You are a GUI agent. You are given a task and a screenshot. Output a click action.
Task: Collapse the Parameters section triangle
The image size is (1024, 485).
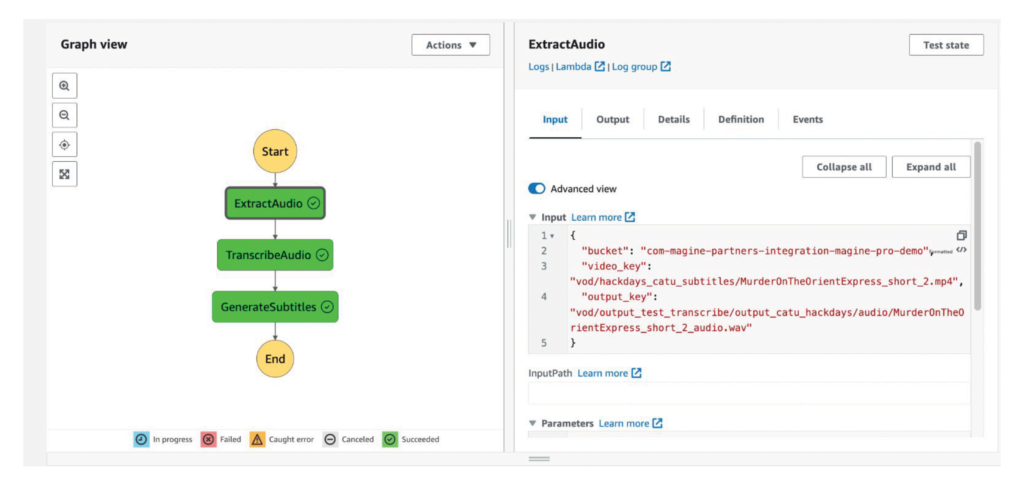[x=533, y=423]
